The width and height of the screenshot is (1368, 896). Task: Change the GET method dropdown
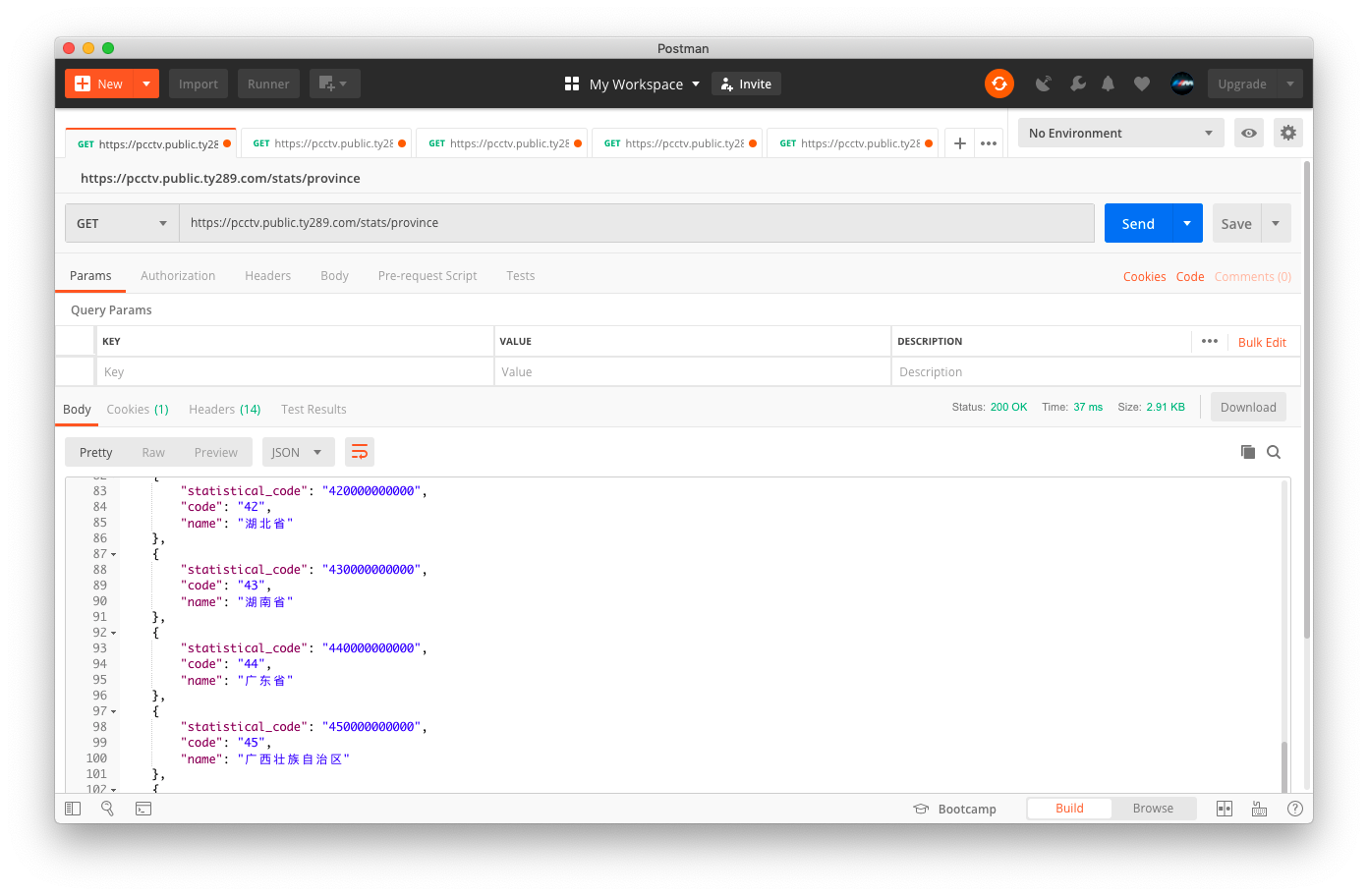[122, 223]
